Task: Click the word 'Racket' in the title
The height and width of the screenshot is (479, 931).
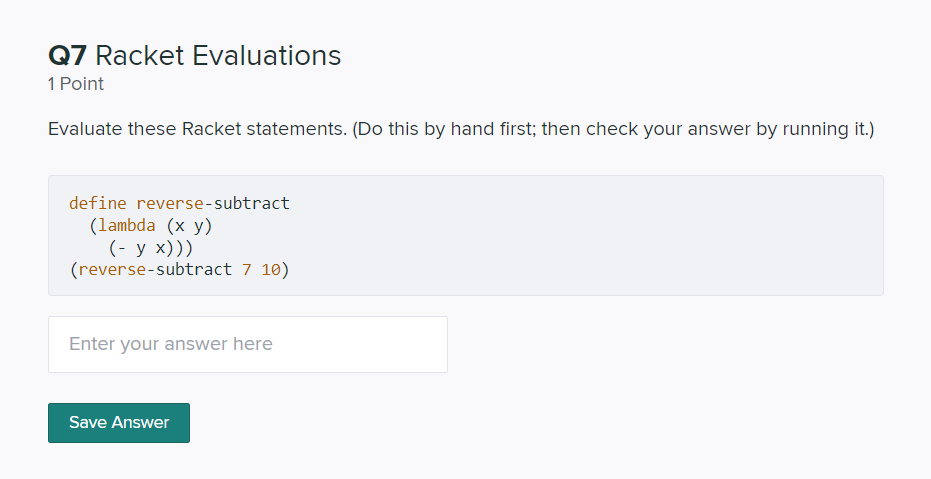Action: pyautogui.click(x=140, y=56)
